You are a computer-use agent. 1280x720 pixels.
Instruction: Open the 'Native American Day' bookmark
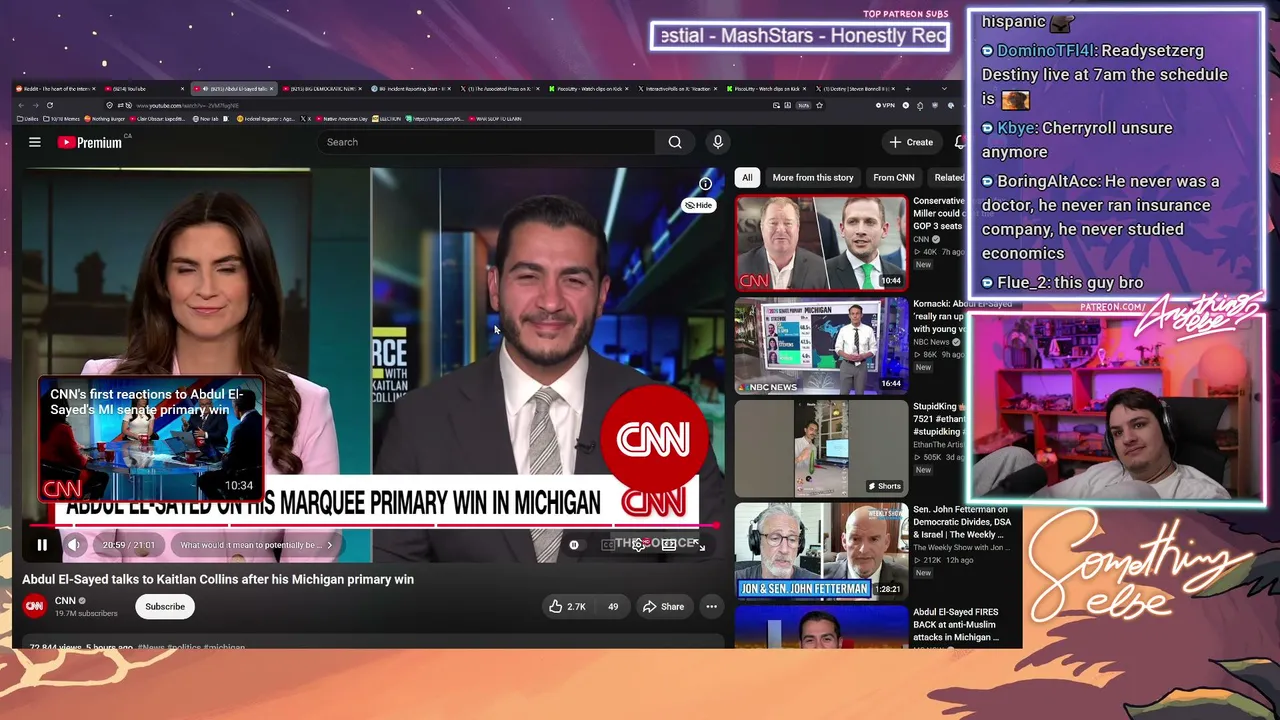pos(343,119)
